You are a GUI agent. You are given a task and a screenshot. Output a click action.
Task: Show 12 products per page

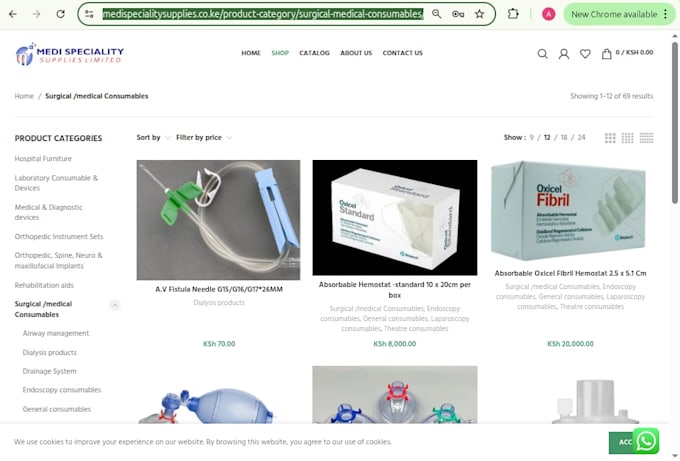point(547,137)
